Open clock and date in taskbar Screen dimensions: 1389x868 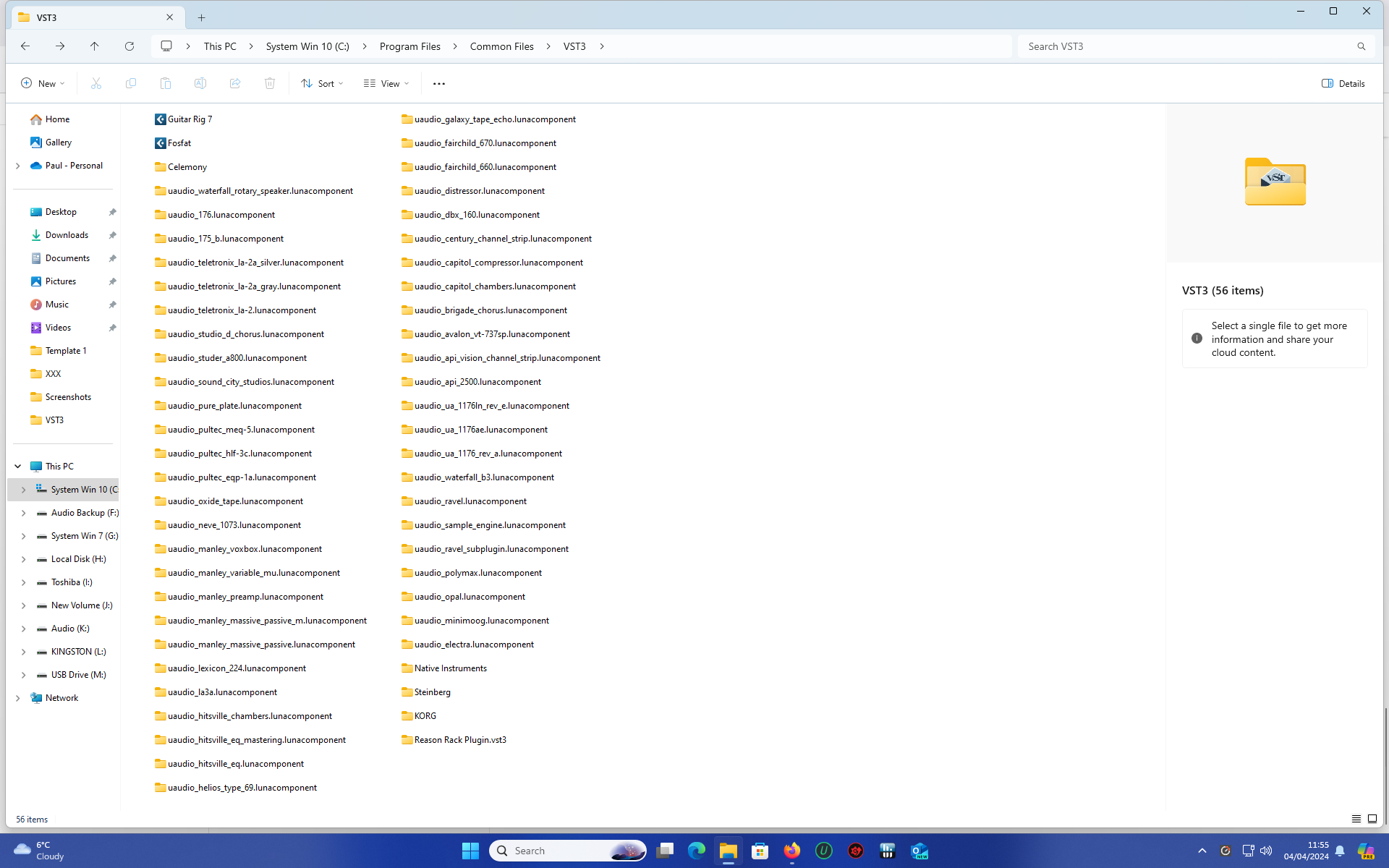[1306, 851]
